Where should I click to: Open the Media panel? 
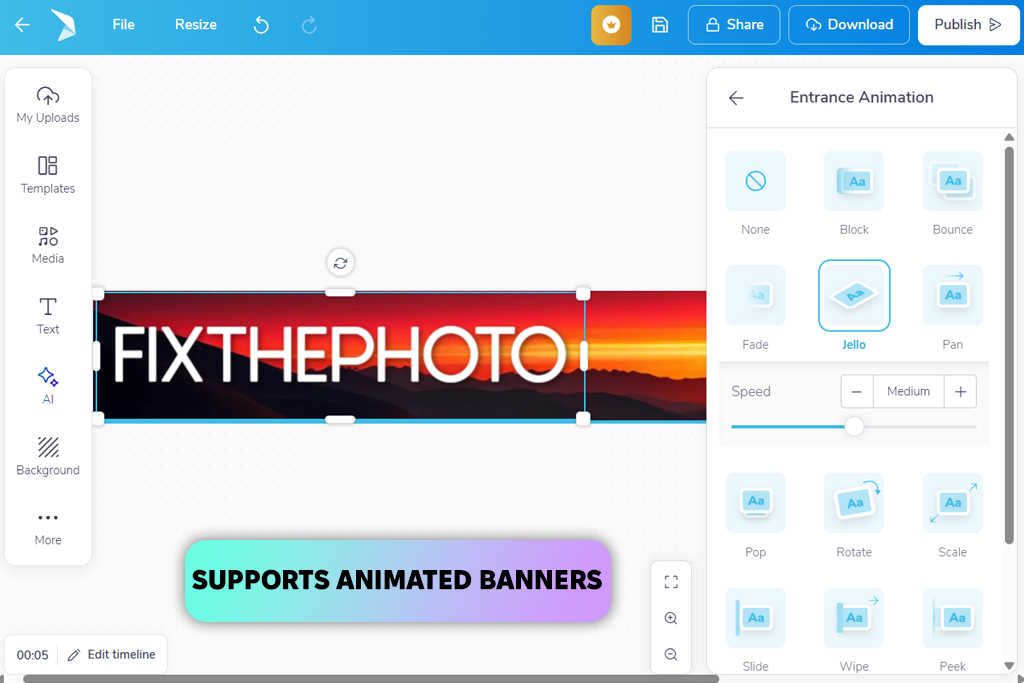coord(48,246)
